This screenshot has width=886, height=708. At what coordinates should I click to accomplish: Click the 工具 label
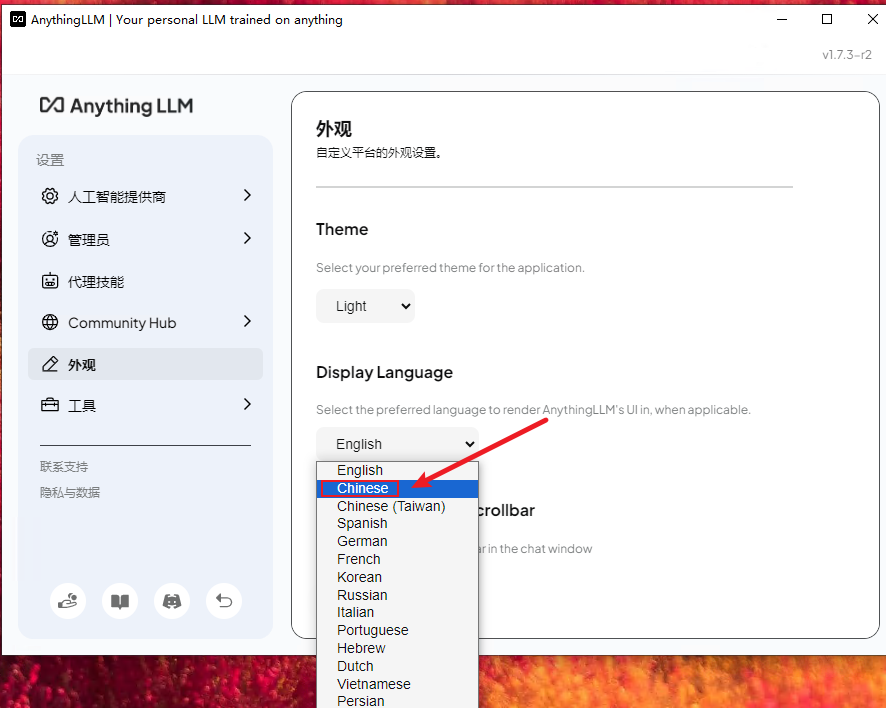(82, 406)
